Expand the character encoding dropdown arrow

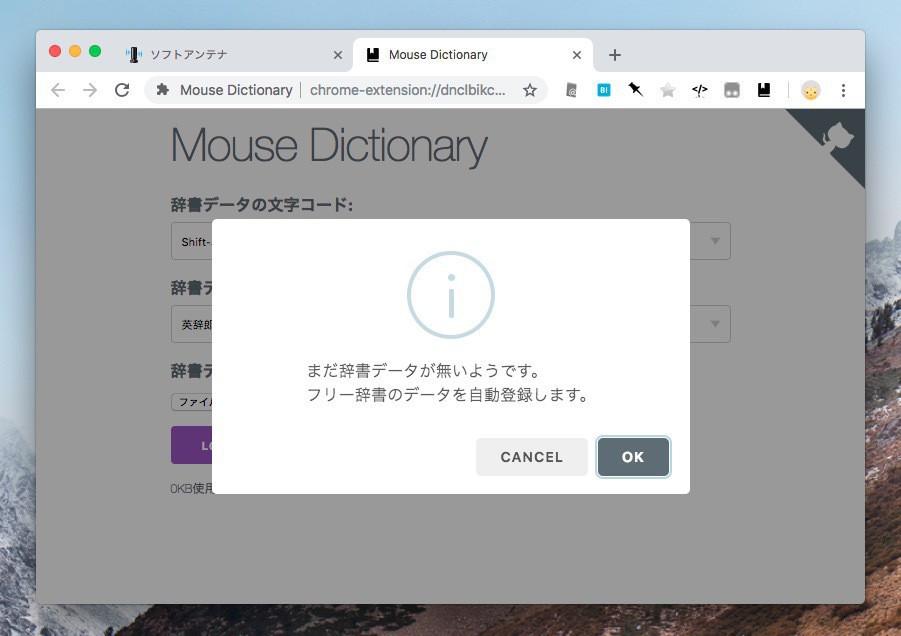(715, 241)
